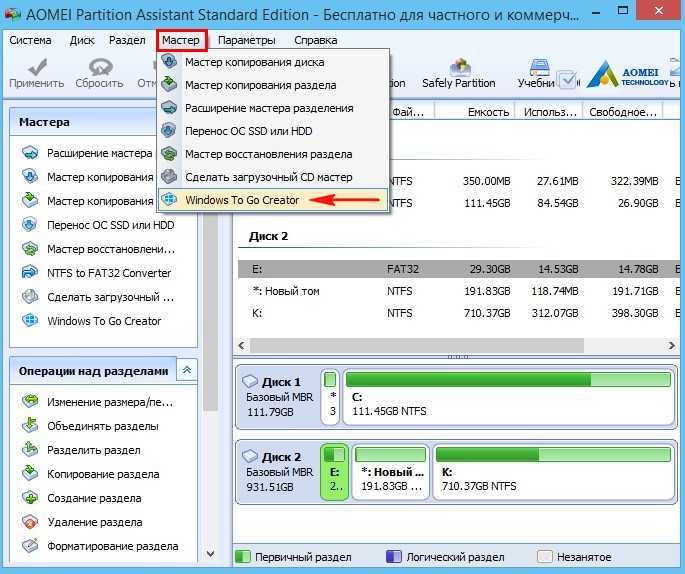This screenshot has width=685, height=574.
Task: Click icon for Копирование раздела operation
Action: [30, 474]
